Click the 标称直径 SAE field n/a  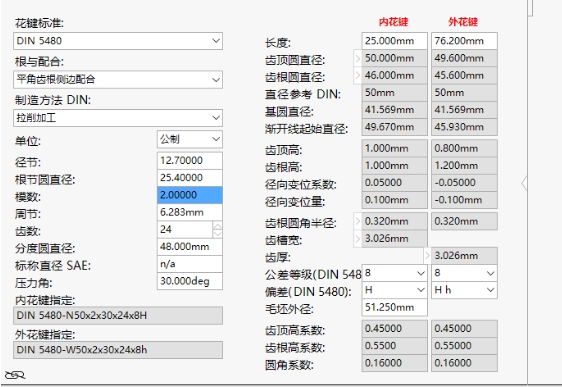pos(190,264)
